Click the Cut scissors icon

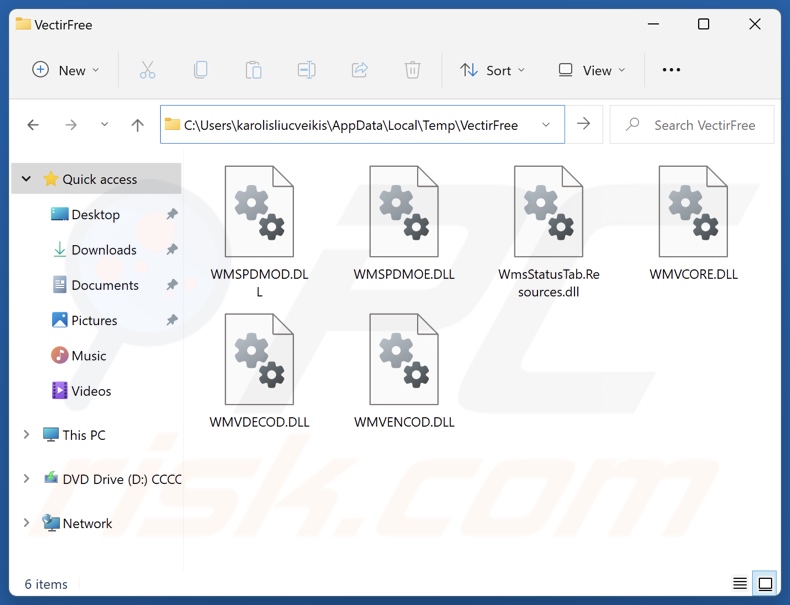[148, 70]
